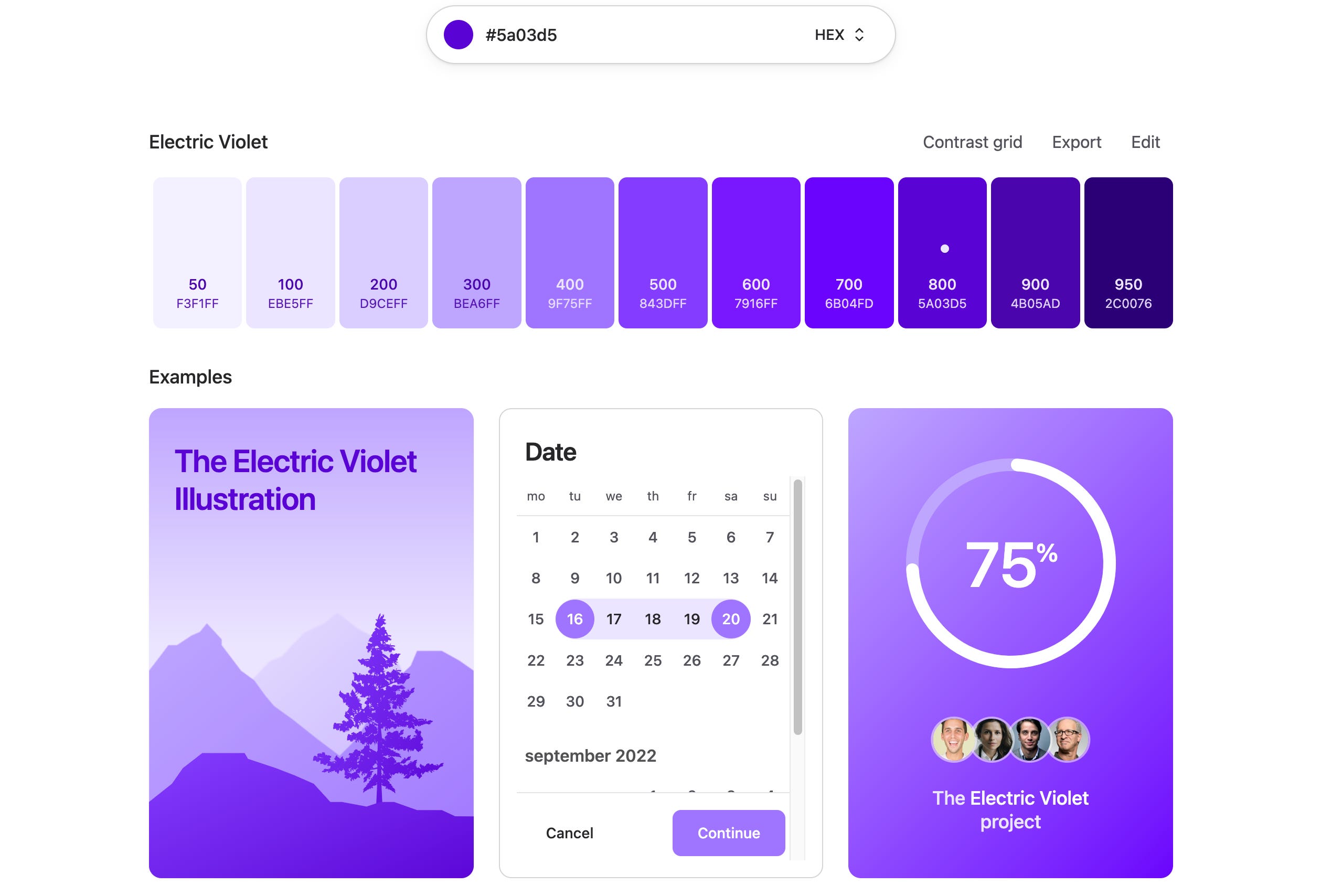
Task: Click the first avatar in the project card
Action: 953,740
